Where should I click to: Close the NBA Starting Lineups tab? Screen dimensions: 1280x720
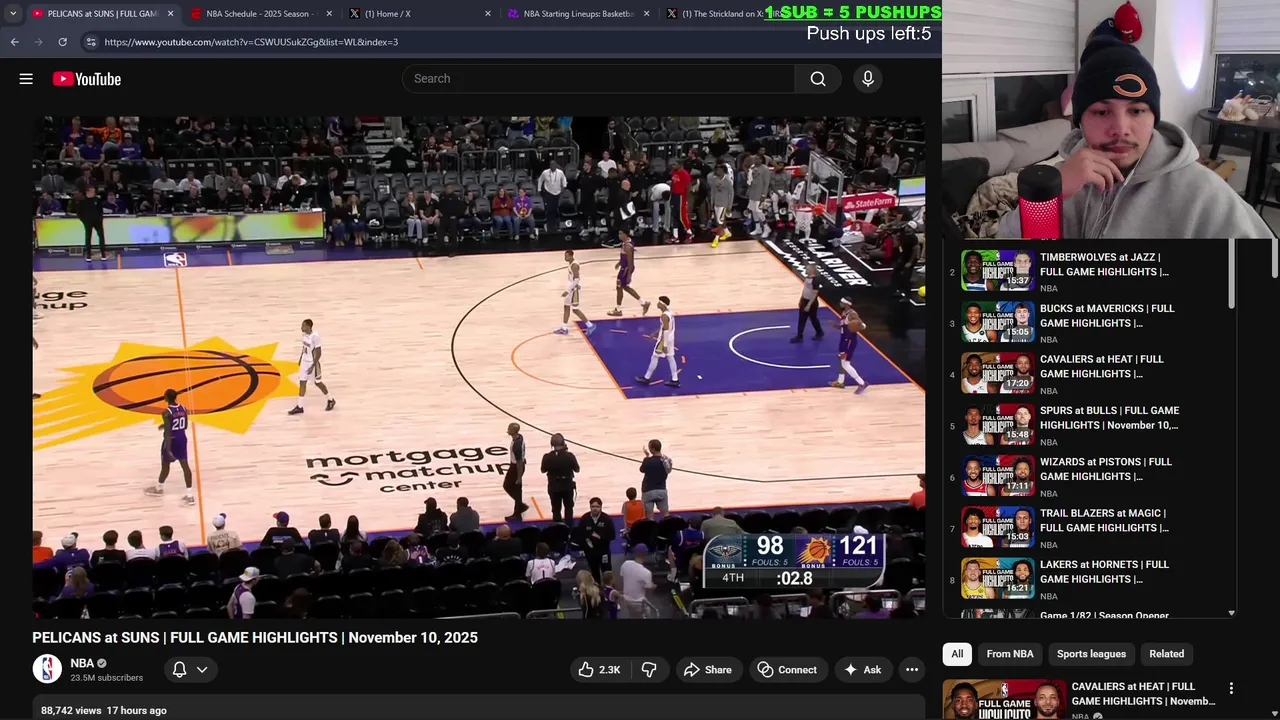[x=646, y=14]
